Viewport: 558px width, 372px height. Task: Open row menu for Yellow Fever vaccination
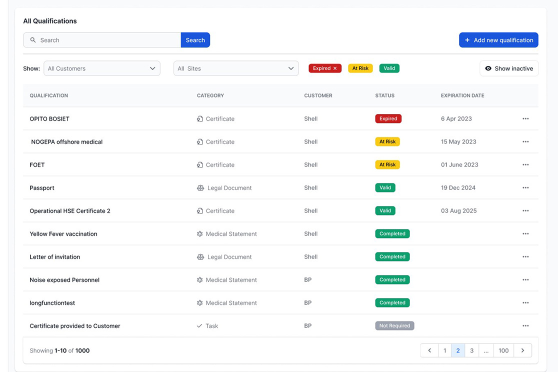[525, 234]
